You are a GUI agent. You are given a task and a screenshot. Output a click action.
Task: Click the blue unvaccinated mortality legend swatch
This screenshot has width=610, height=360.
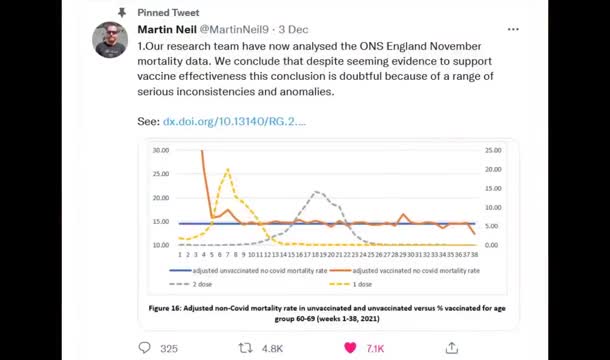(181, 270)
